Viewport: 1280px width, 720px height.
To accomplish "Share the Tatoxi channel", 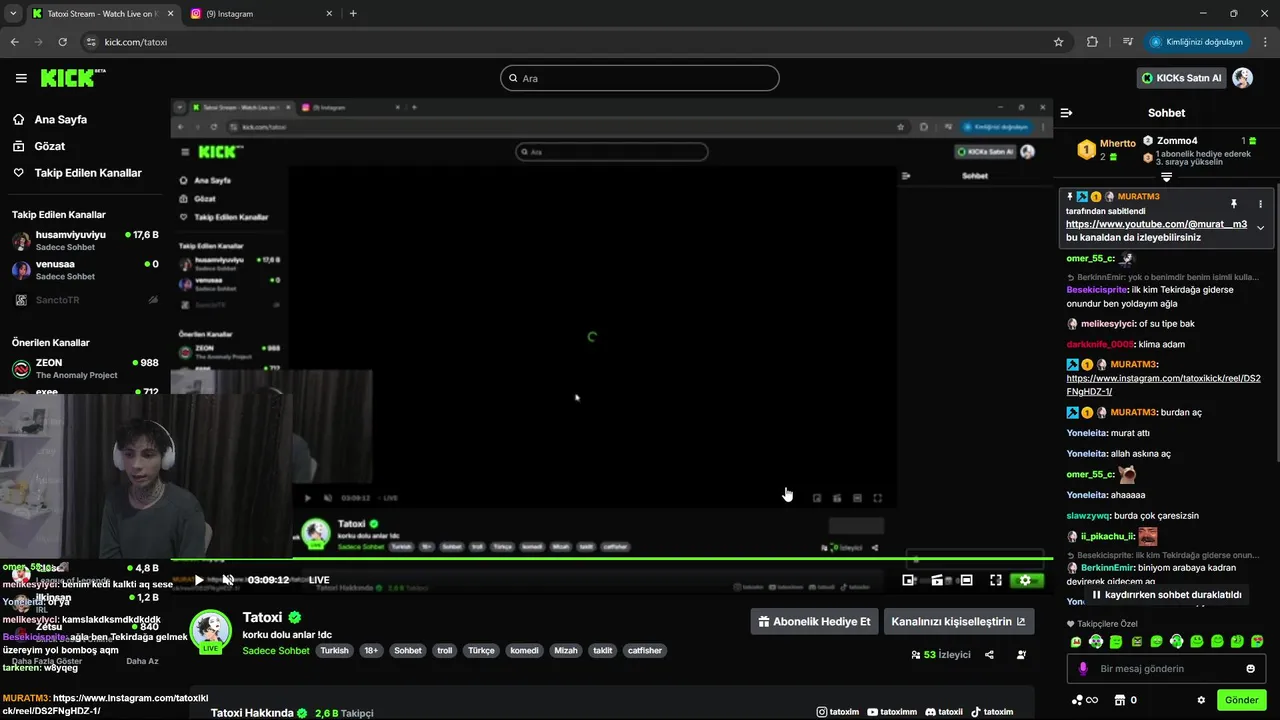I will [989, 655].
